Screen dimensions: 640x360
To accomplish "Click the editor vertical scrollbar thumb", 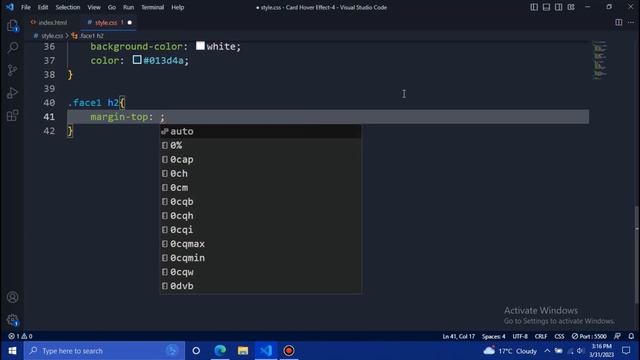I will (637, 255).
